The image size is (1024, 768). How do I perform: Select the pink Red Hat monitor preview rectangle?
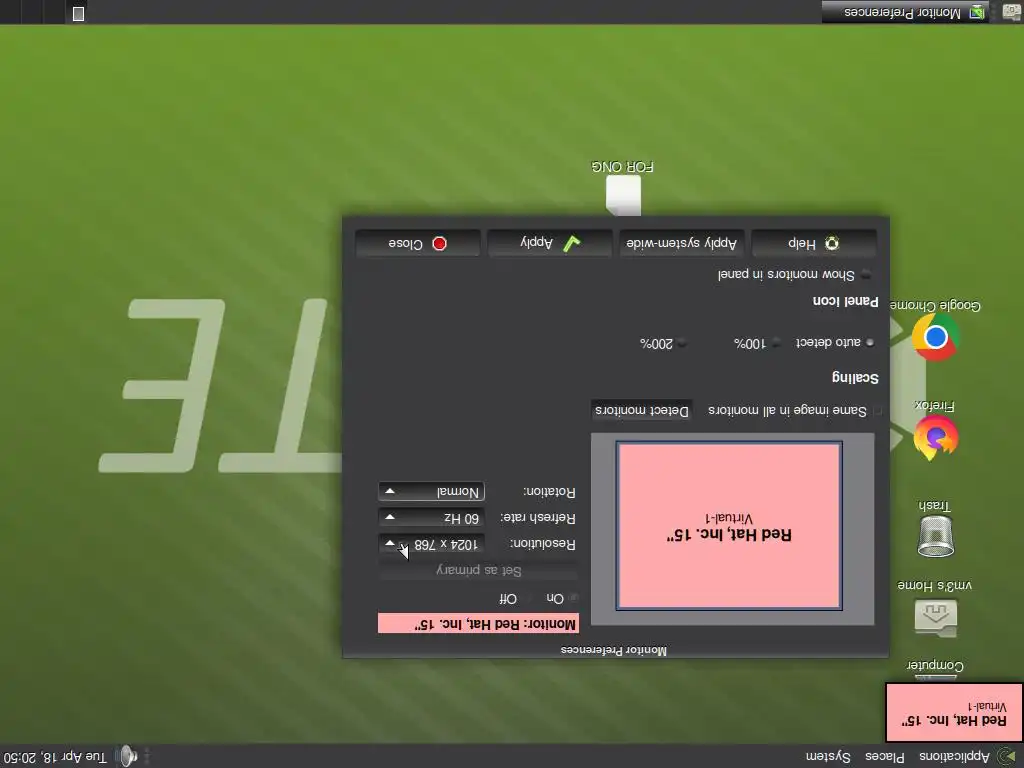coord(729,526)
